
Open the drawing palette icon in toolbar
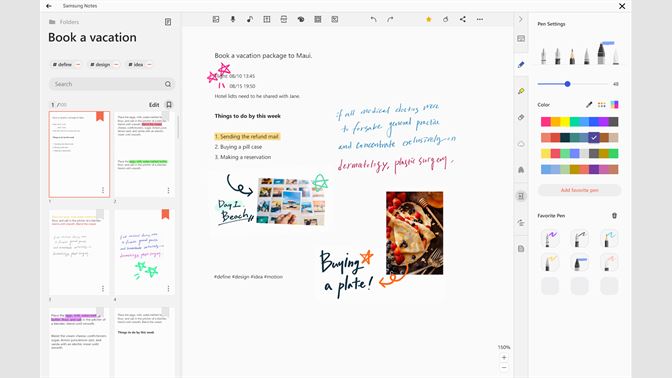click(x=301, y=19)
